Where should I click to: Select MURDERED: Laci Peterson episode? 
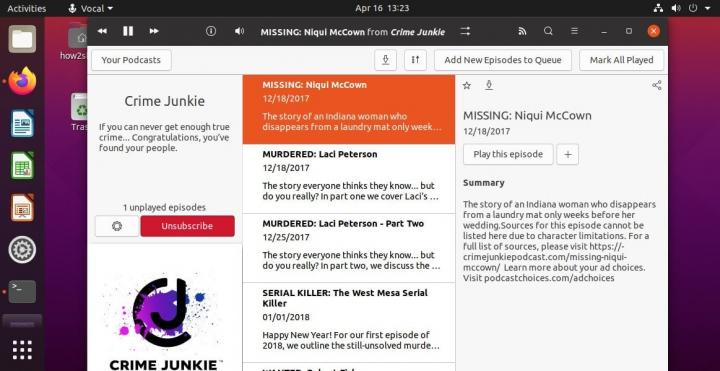tap(349, 179)
